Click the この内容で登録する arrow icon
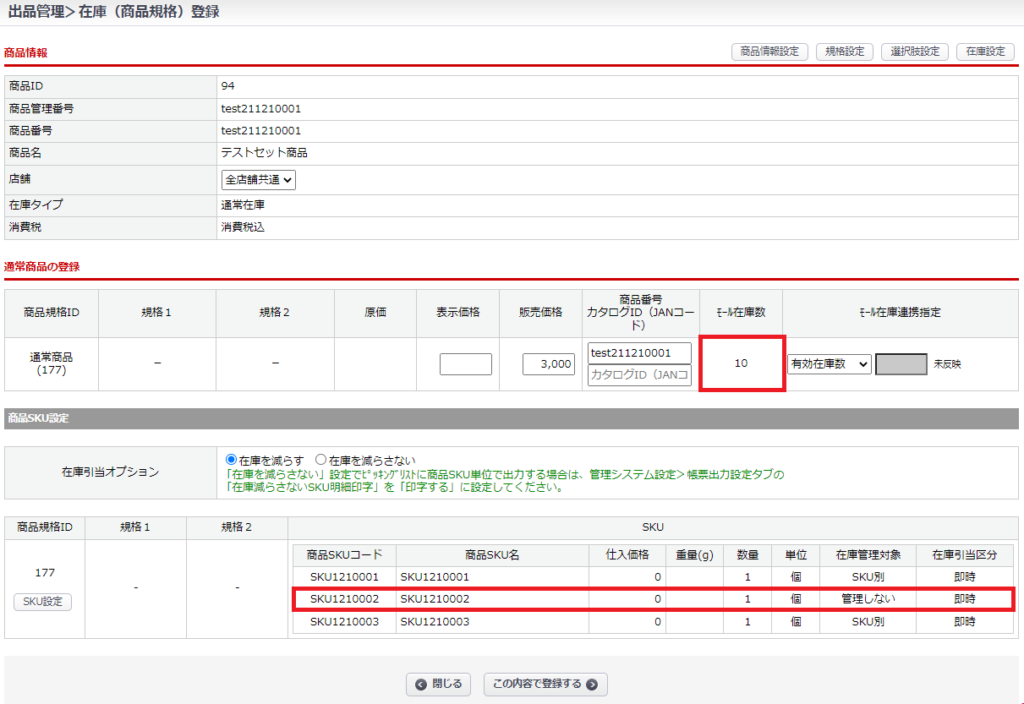 592,685
